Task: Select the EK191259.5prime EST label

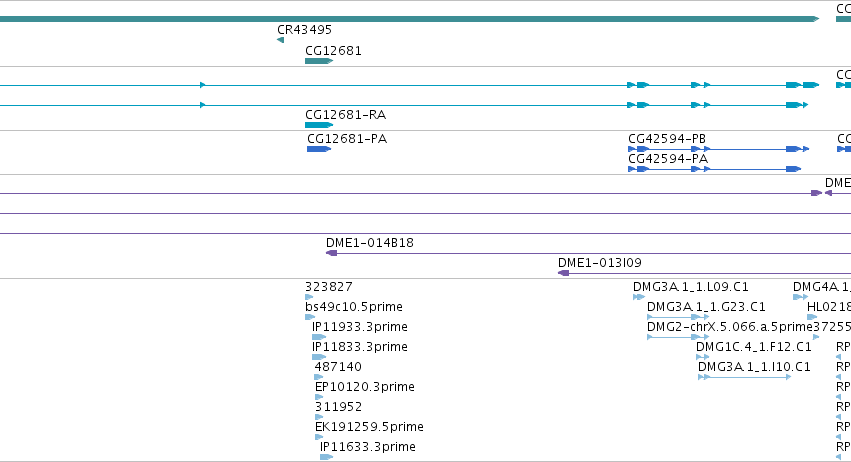Action: 369,427
